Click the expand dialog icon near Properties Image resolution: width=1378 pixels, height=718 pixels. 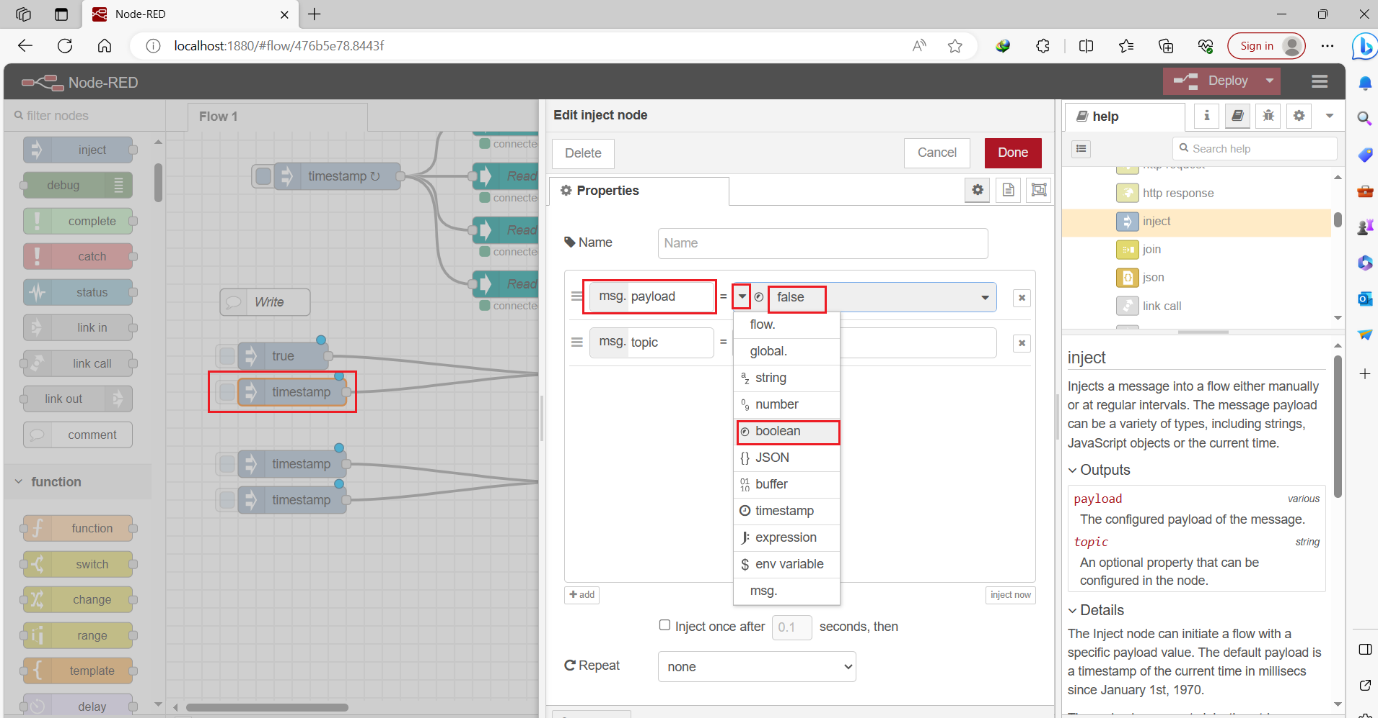tap(1038, 189)
